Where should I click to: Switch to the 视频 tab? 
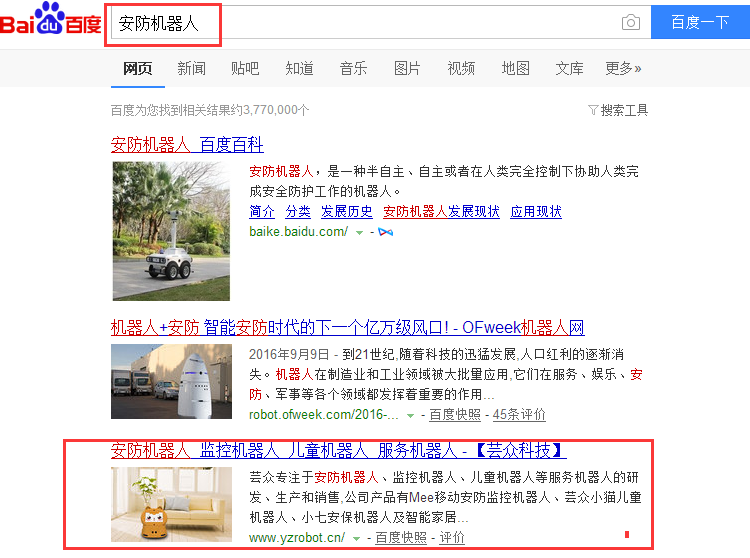tap(461, 68)
